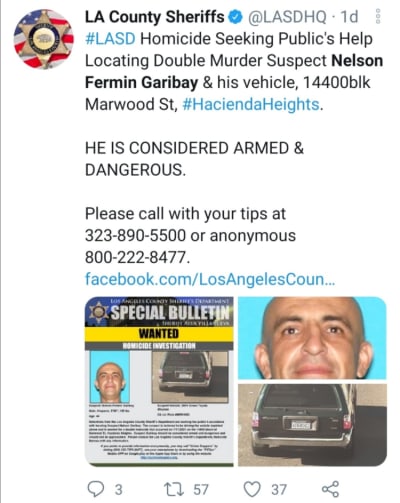Click the 1d tweet timestamp
The width and height of the screenshot is (400, 503).
coord(349,17)
